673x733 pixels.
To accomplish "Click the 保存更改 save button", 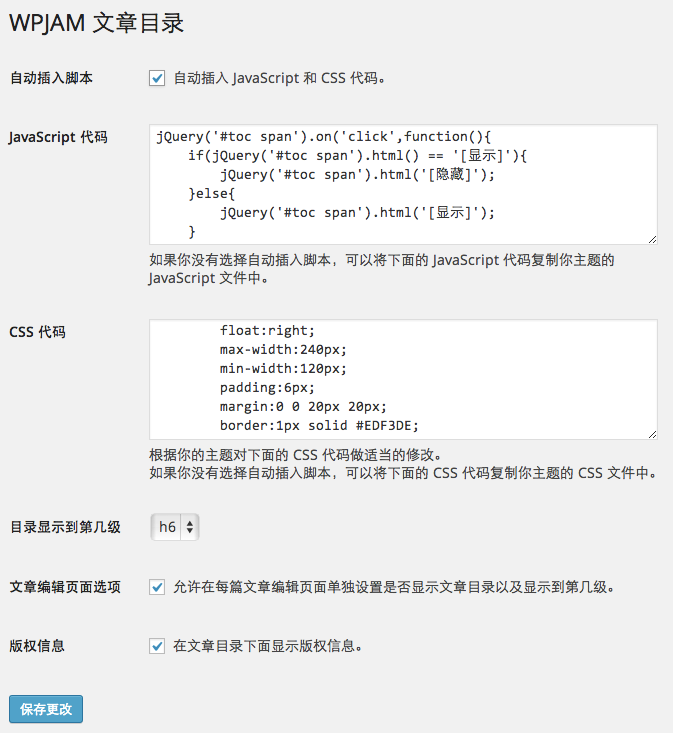I will pyautogui.click(x=46, y=709).
